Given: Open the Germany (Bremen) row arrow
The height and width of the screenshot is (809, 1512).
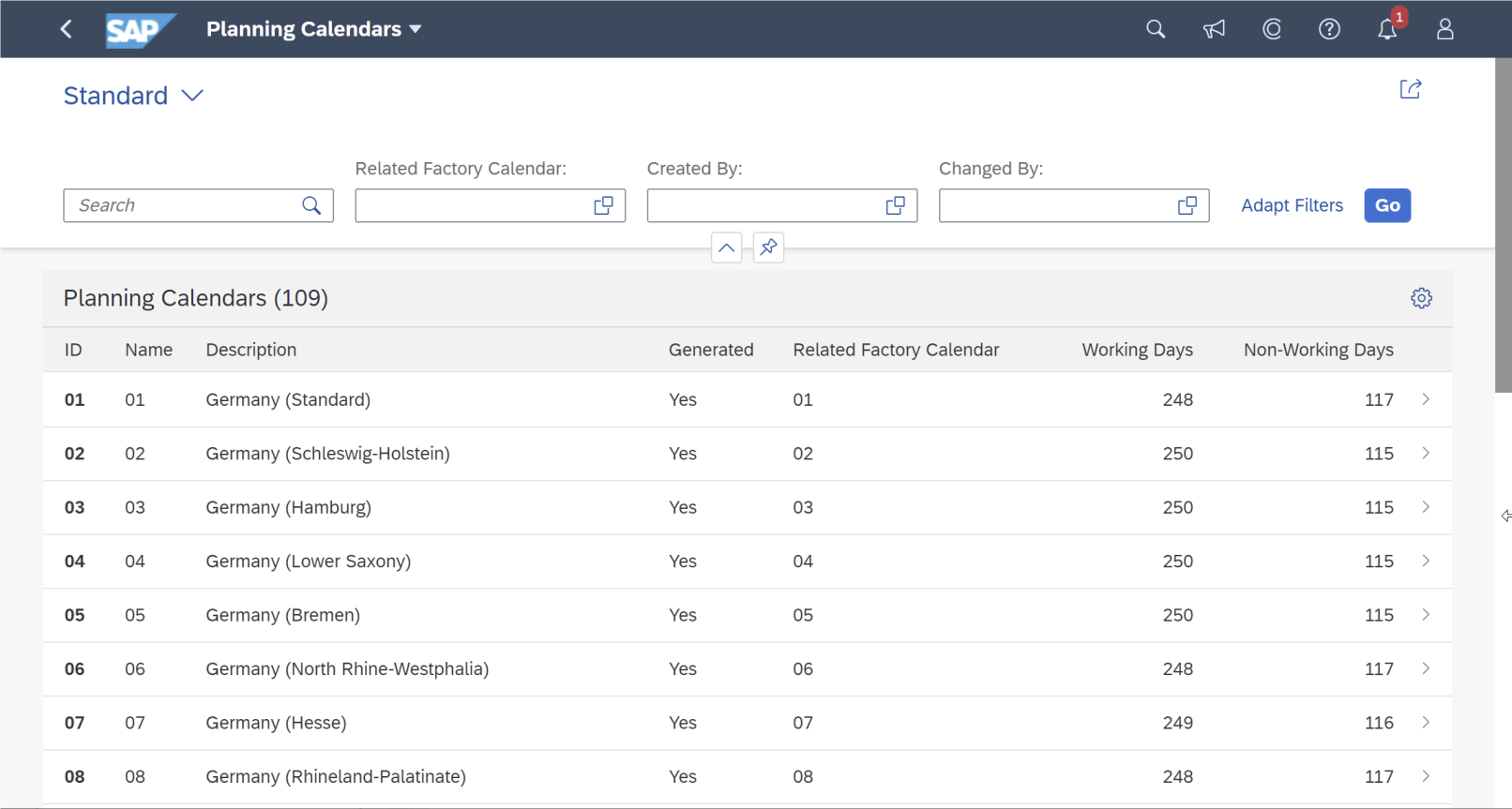Looking at the screenshot, I should tap(1426, 615).
